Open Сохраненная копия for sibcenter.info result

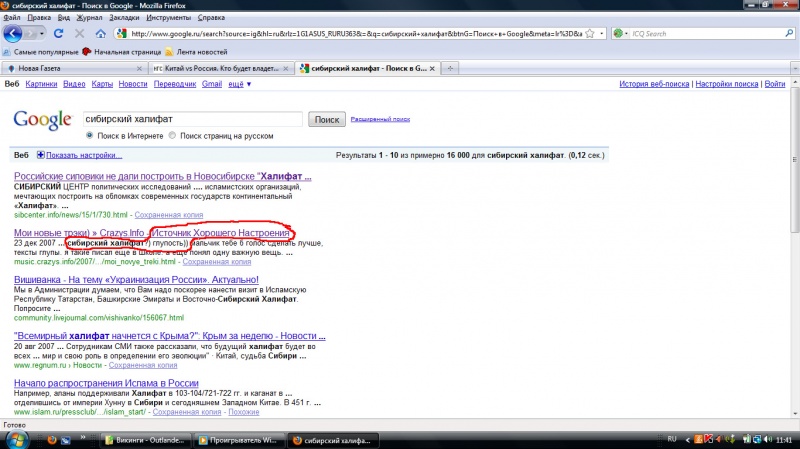169,215
